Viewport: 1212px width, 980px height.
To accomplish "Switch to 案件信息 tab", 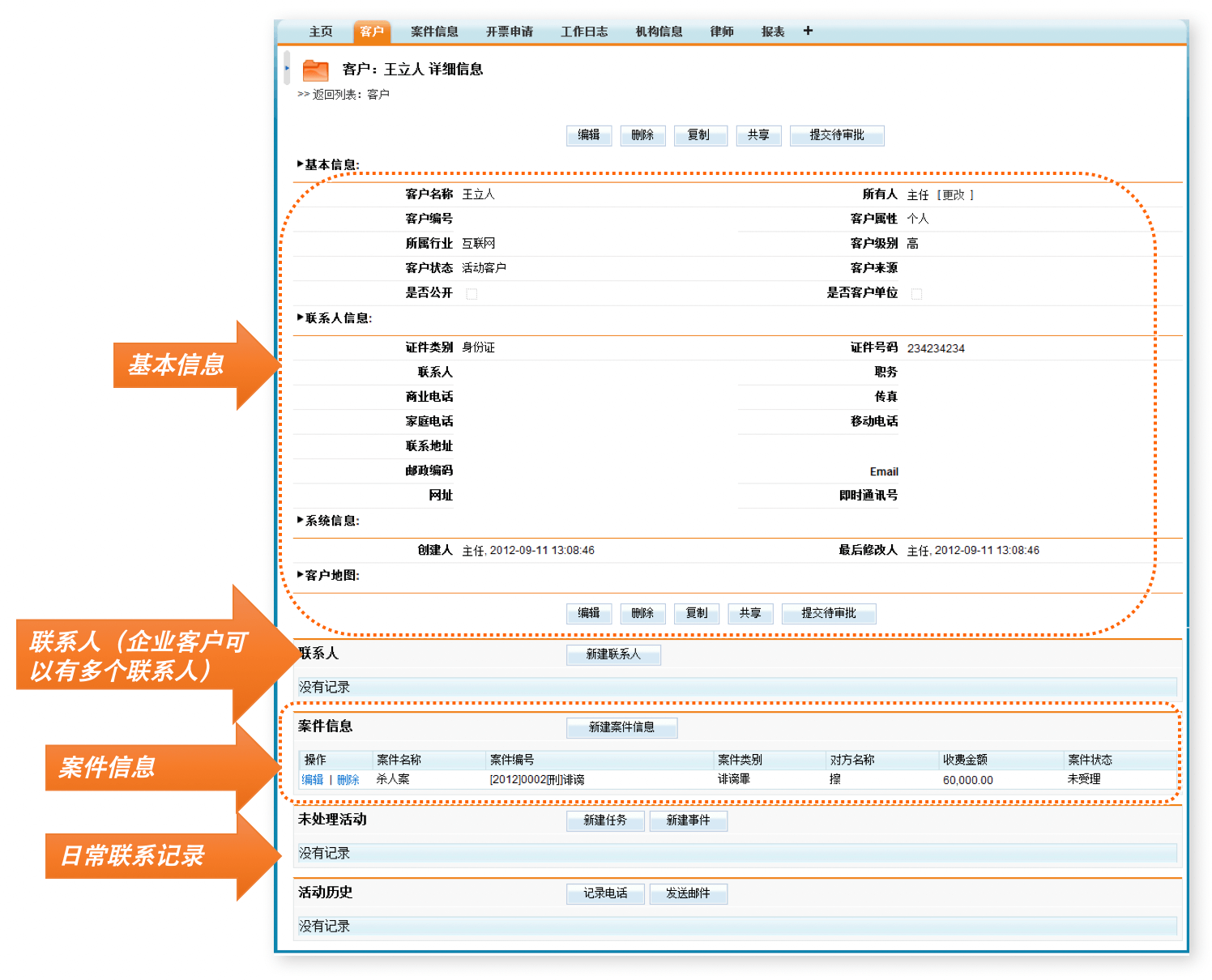I will [x=434, y=32].
